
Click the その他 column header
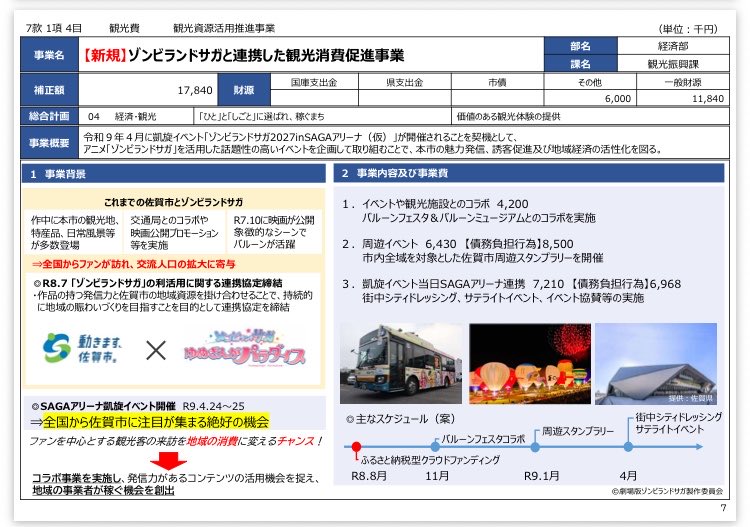click(590, 82)
